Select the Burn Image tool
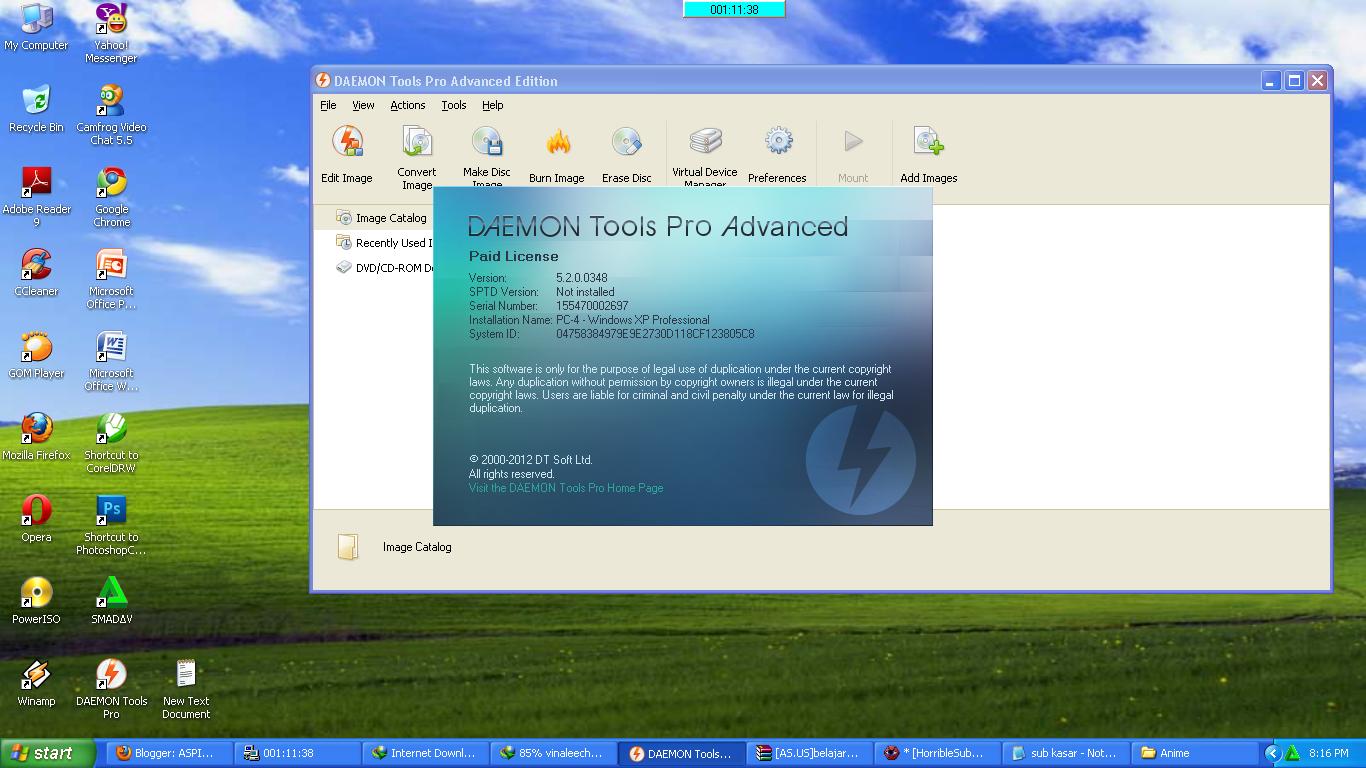The width and height of the screenshot is (1366, 768). click(x=556, y=152)
